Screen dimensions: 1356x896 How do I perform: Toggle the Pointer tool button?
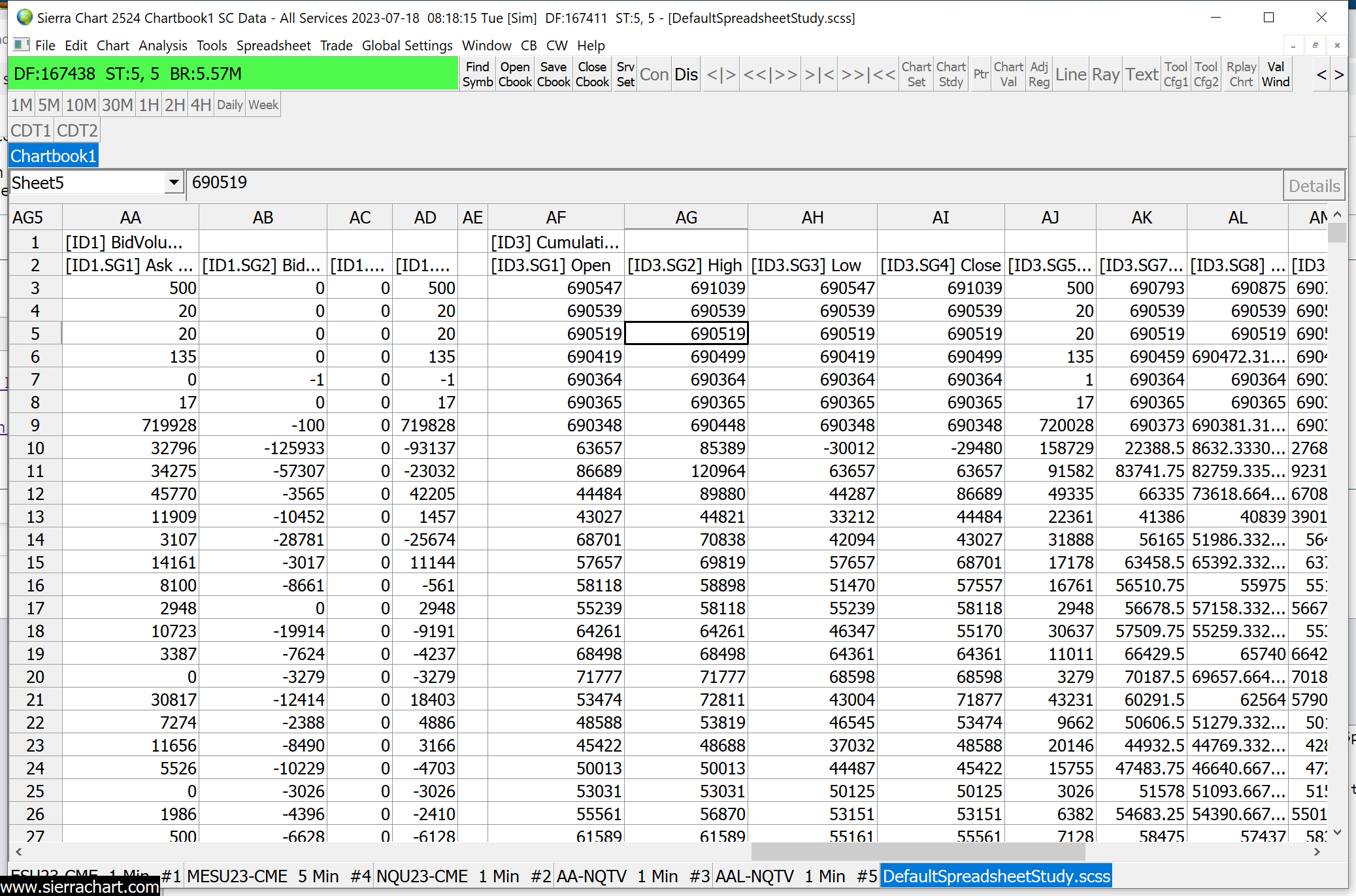[x=980, y=74]
